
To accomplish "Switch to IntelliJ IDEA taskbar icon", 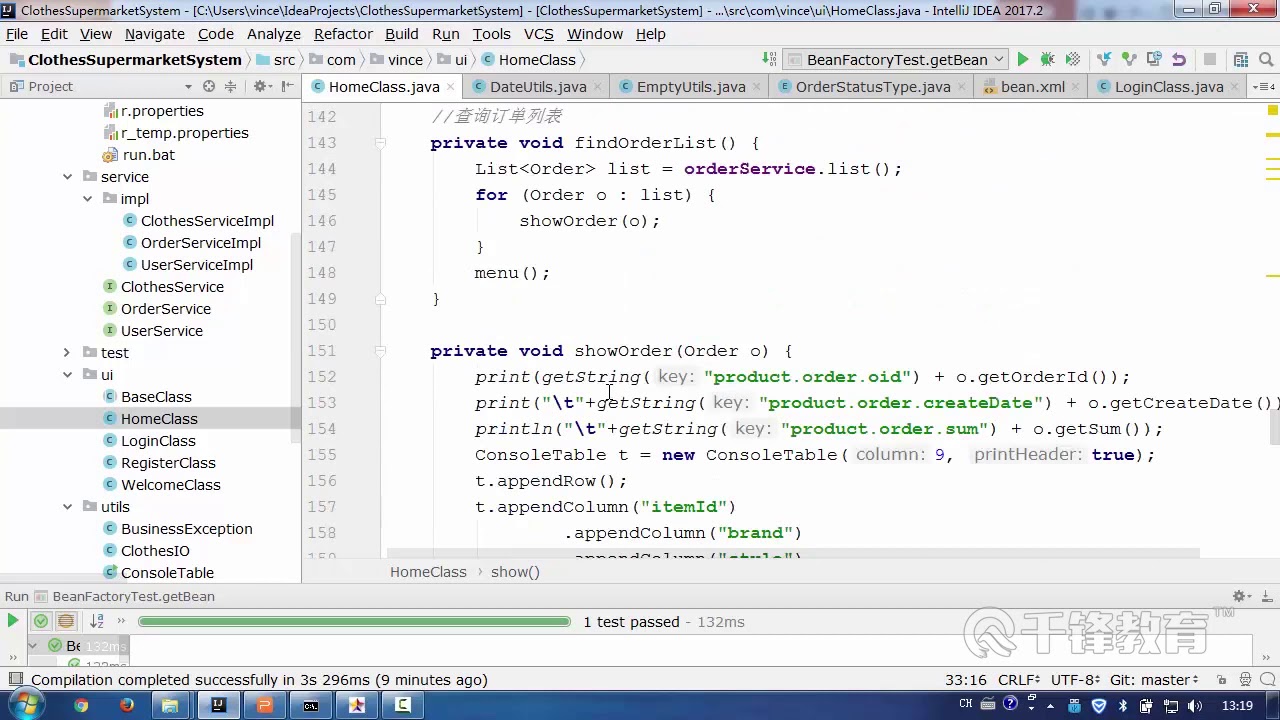I will (x=218, y=705).
